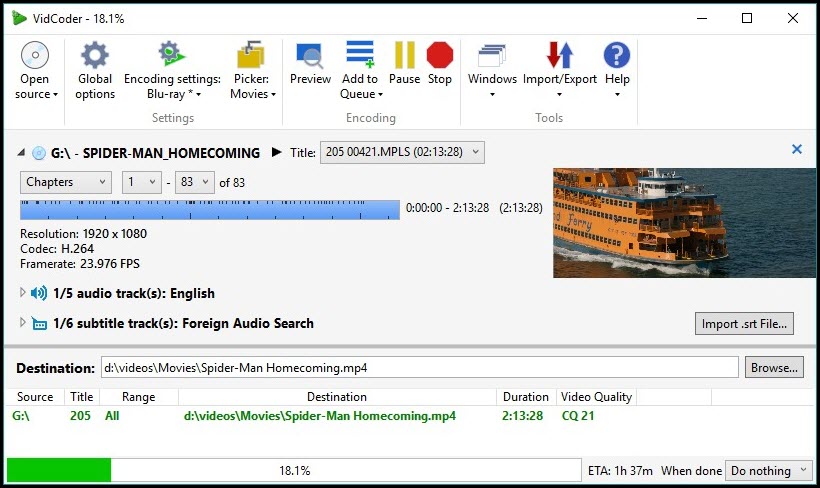Click the play arrow before Title
This screenshot has width=820, height=488.
pyautogui.click(x=277, y=152)
